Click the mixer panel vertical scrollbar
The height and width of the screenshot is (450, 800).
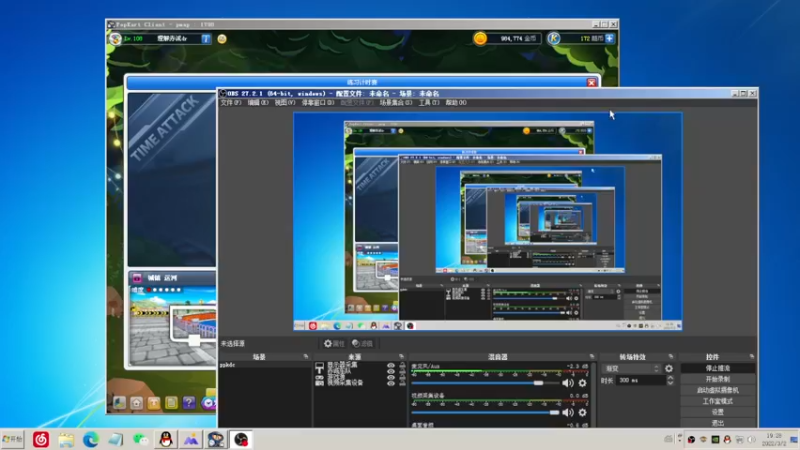click(593, 394)
